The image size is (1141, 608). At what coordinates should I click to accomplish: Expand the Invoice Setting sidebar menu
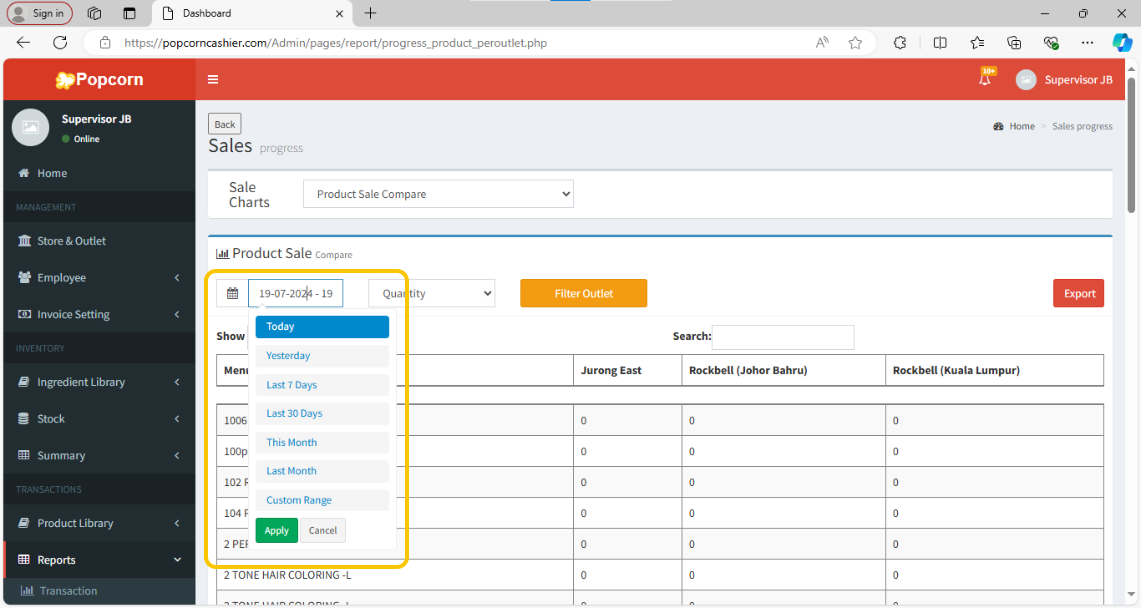(x=99, y=314)
